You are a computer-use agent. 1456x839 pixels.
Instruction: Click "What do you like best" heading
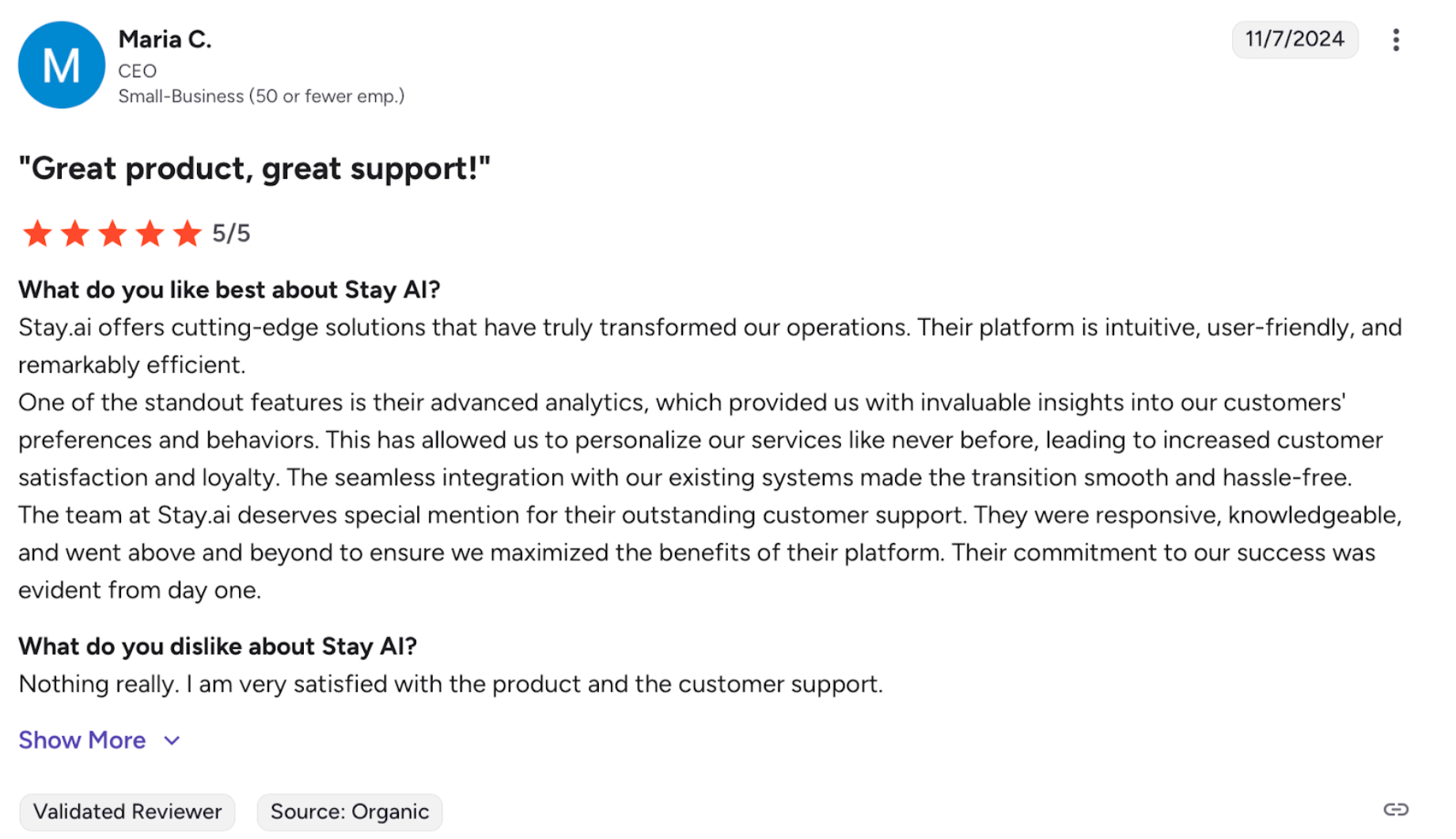pos(229,290)
